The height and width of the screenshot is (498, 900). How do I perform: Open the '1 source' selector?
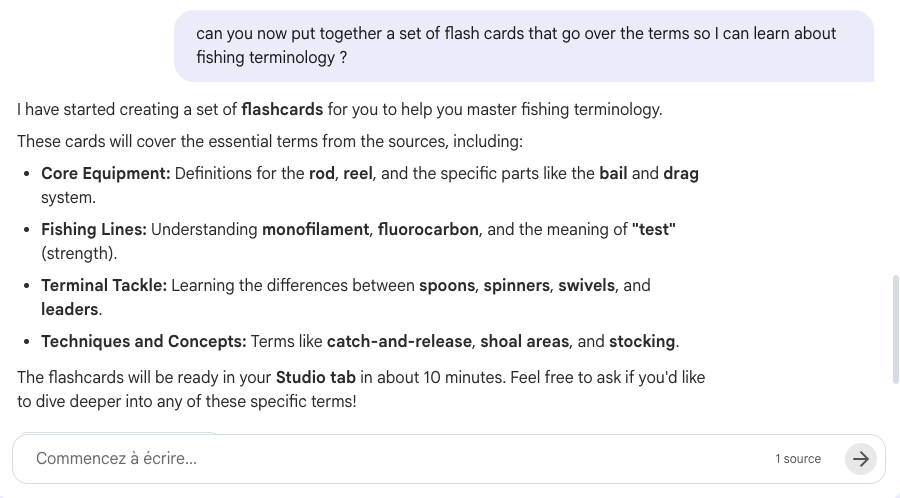(x=797, y=459)
